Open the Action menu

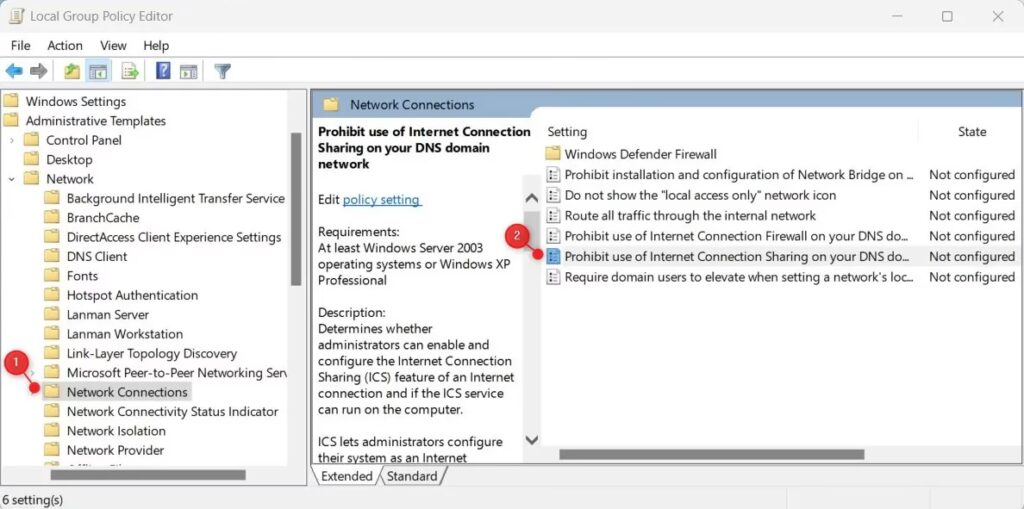(x=65, y=45)
